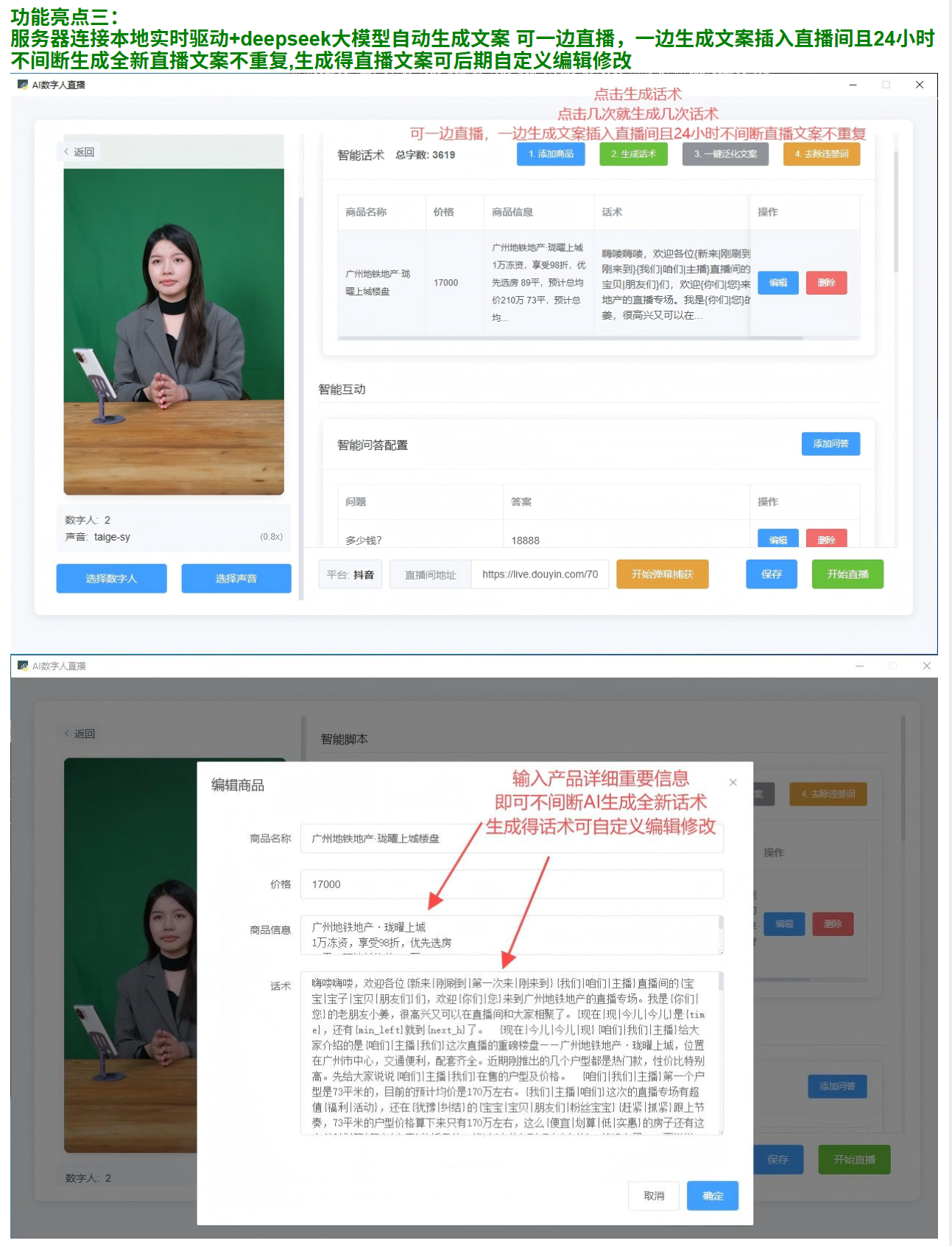Close the lower AI数字人直播 window
The width and height of the screenshot is (952, 1246).
click(926, 666)
